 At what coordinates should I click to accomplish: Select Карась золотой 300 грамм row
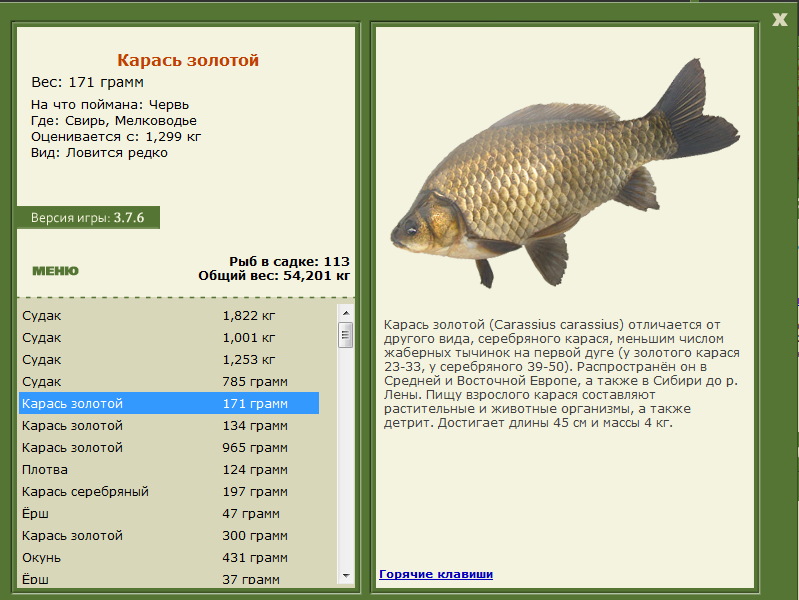point(169,535)
